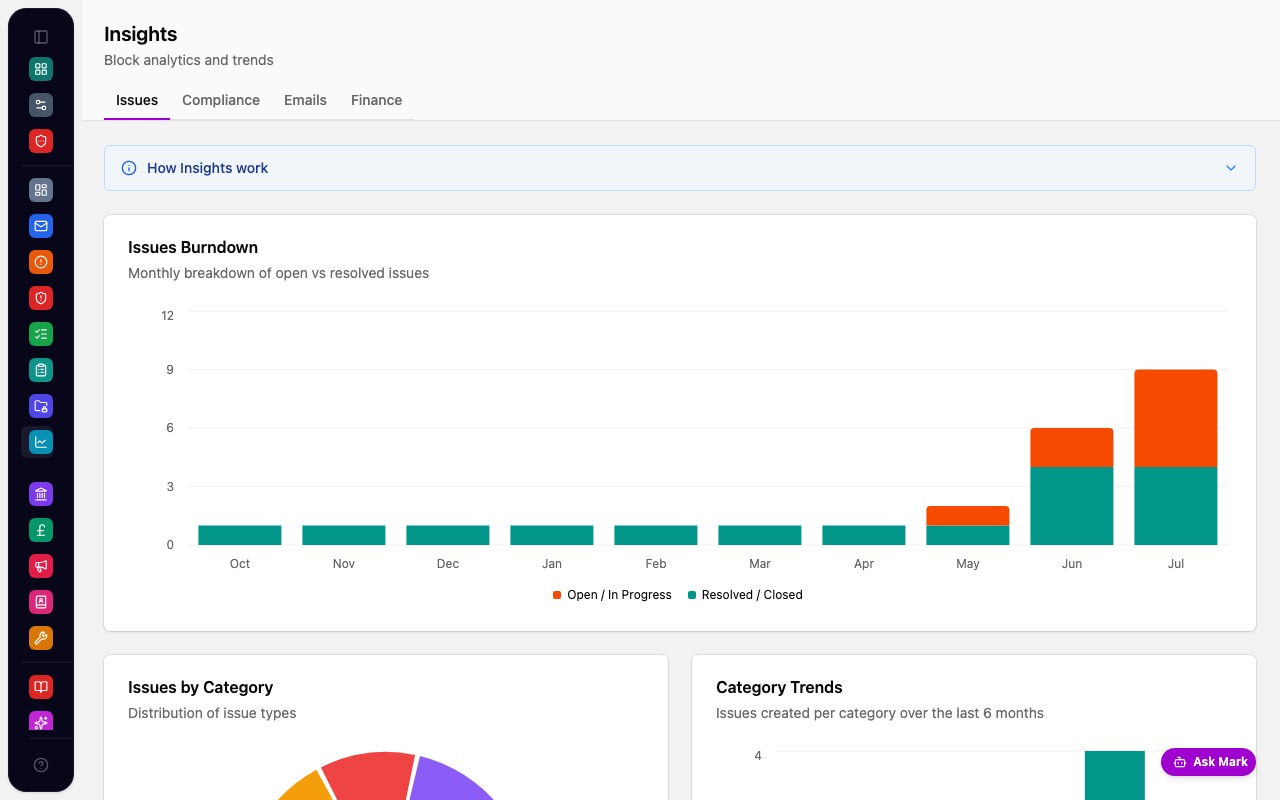Click 'Issues created per category' description
Viewport: 1280px width, 800px height.
(x=880, y=713)
